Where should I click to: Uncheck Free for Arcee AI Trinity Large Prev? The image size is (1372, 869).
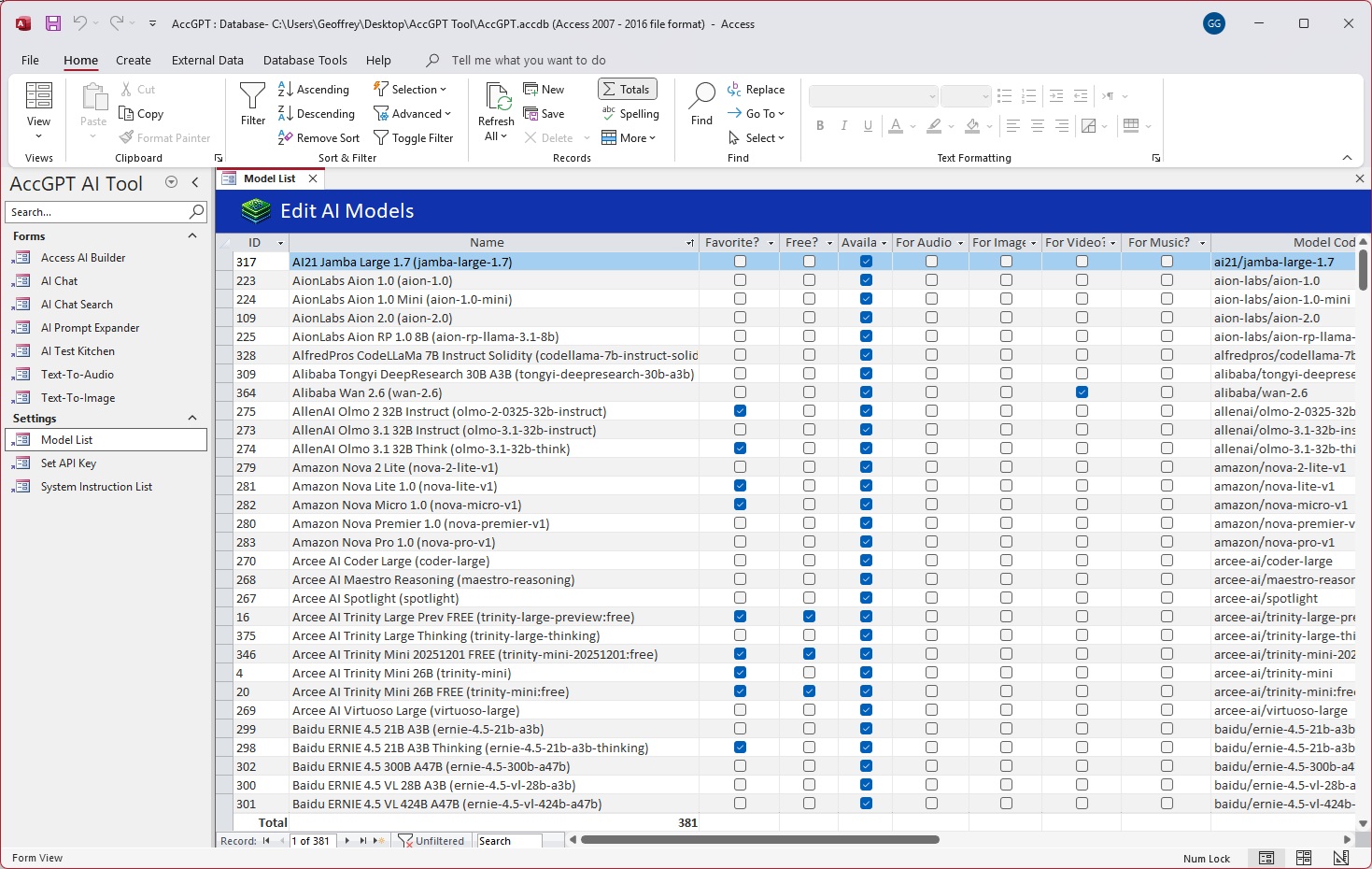coord(809,617)
